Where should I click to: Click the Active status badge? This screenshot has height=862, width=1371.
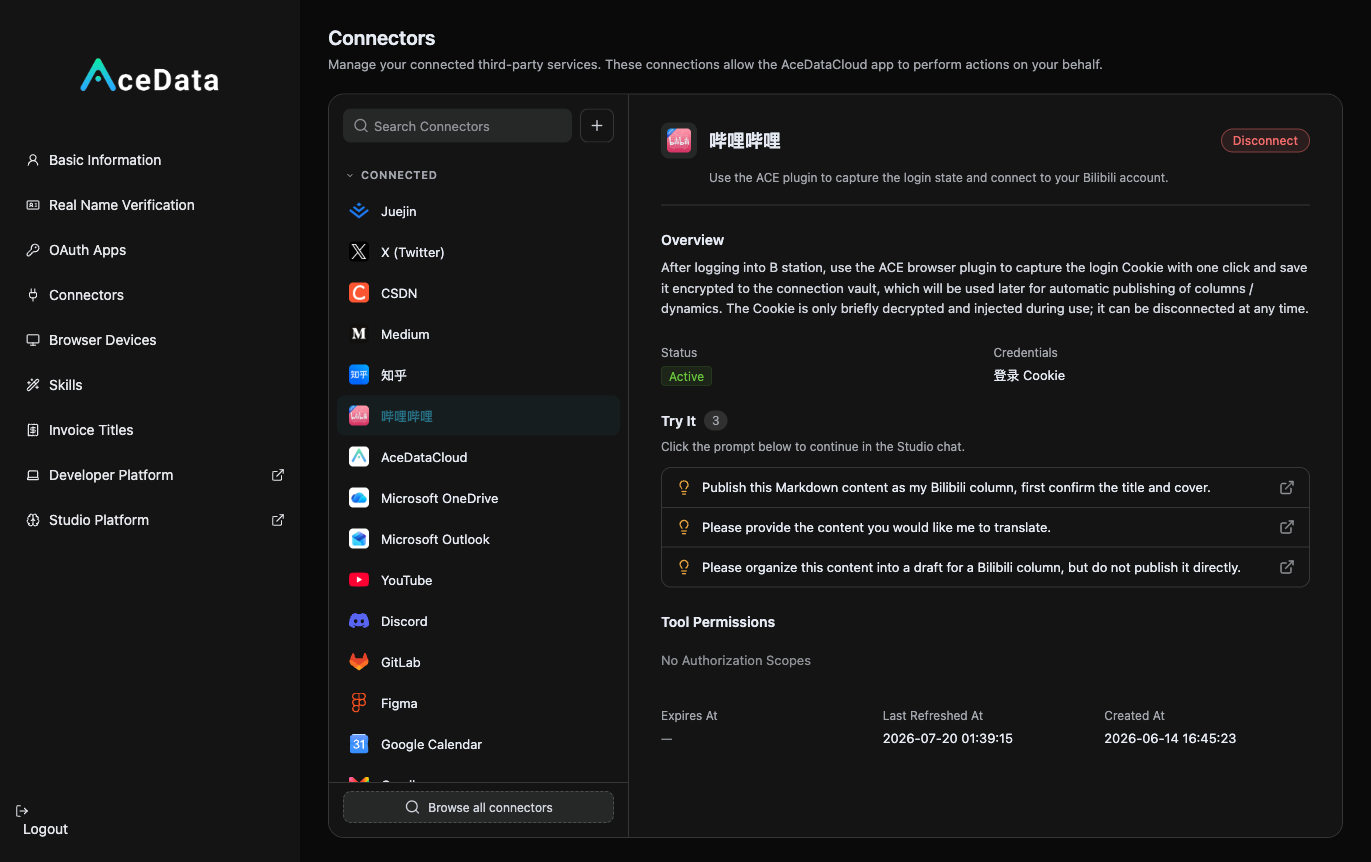(x=686, y=376)
